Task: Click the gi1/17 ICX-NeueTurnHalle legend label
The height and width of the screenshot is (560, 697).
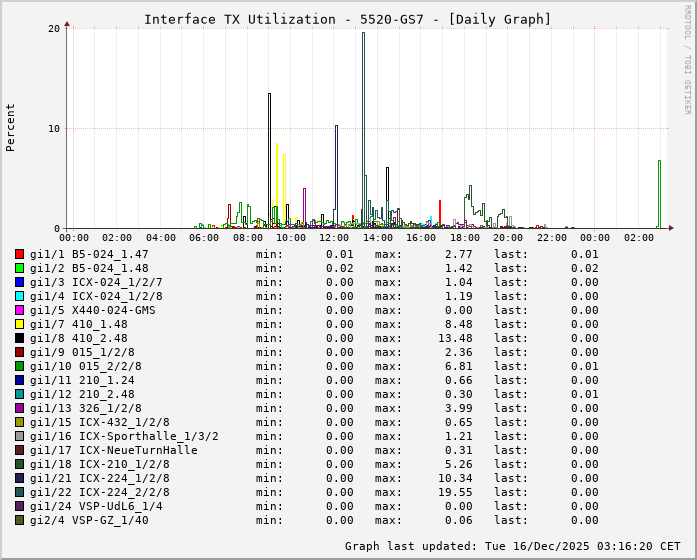Action: click(x=113, y=450)
